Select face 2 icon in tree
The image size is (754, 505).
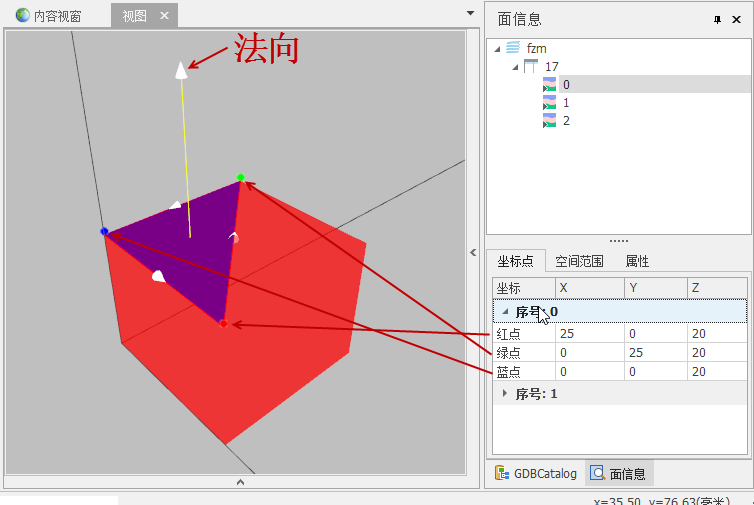click(x=549, y=121)
